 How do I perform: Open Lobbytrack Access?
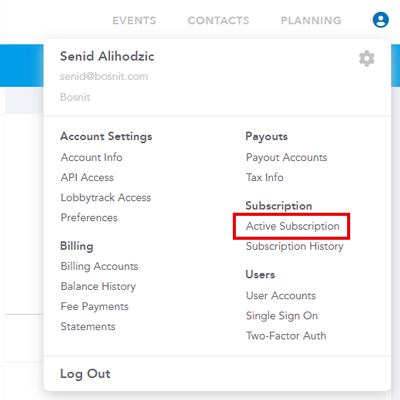click(x=106, y=198)
